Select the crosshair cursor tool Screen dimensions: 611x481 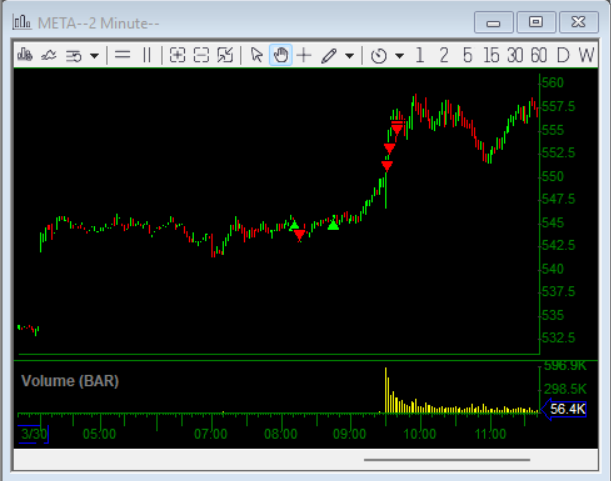(304, 55)
